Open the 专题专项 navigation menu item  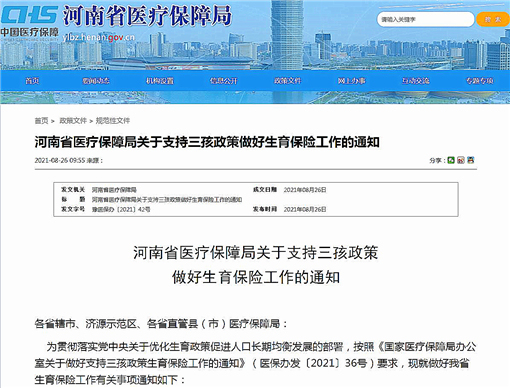(x=479, y=81)
